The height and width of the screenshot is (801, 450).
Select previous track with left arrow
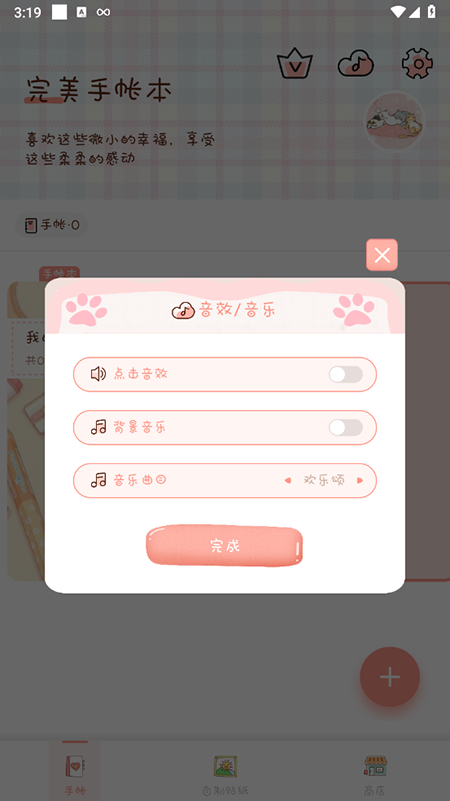[x=288, y=480]
